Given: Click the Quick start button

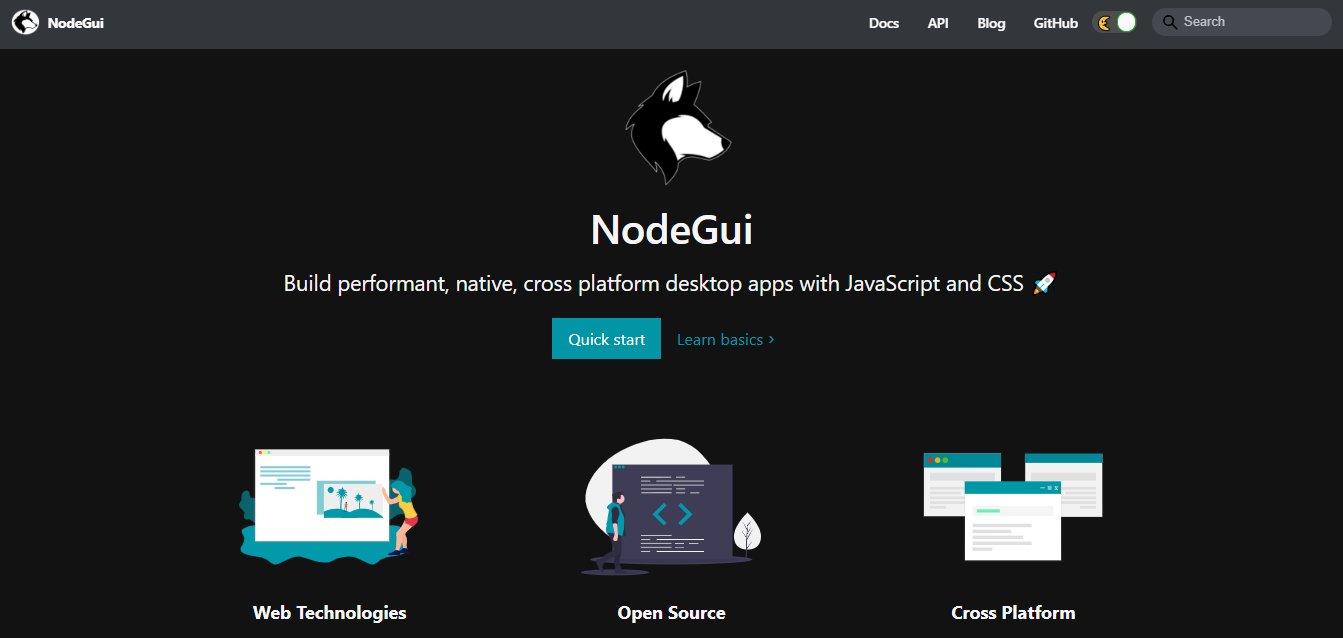Looking at the screenshot, I should [x=606, y=339].
